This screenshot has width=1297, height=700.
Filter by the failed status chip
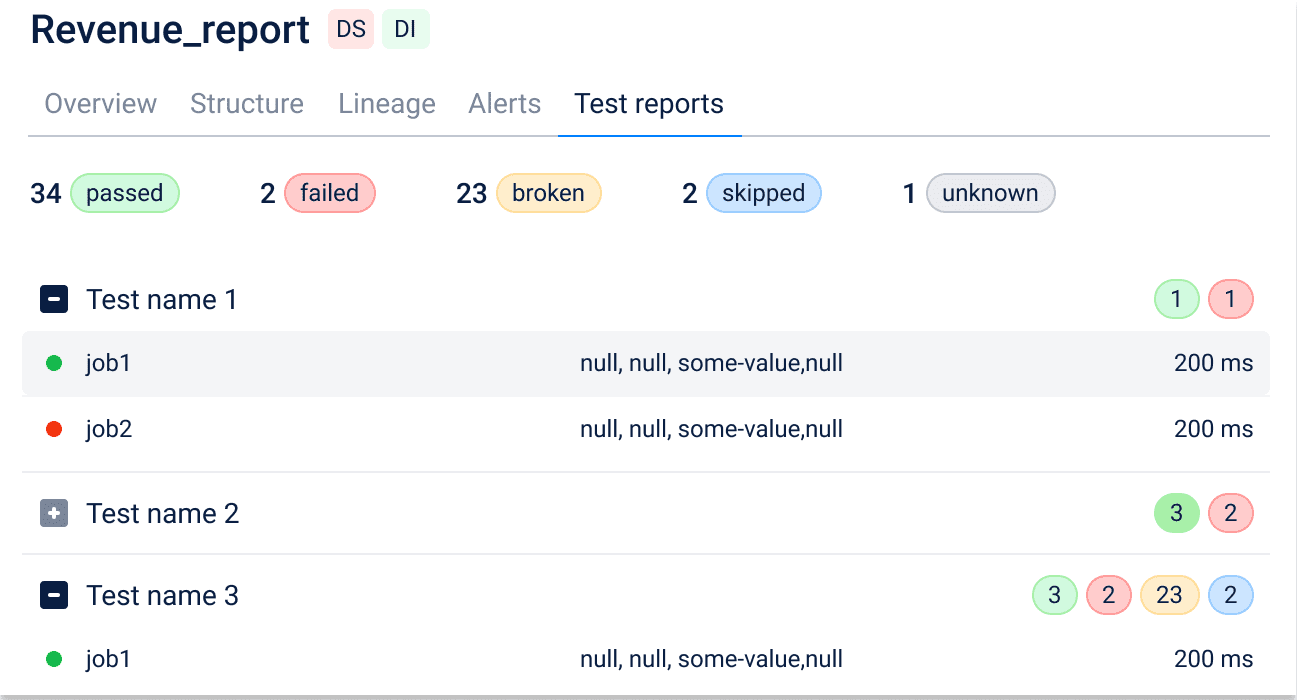click(x=329, y=193)
